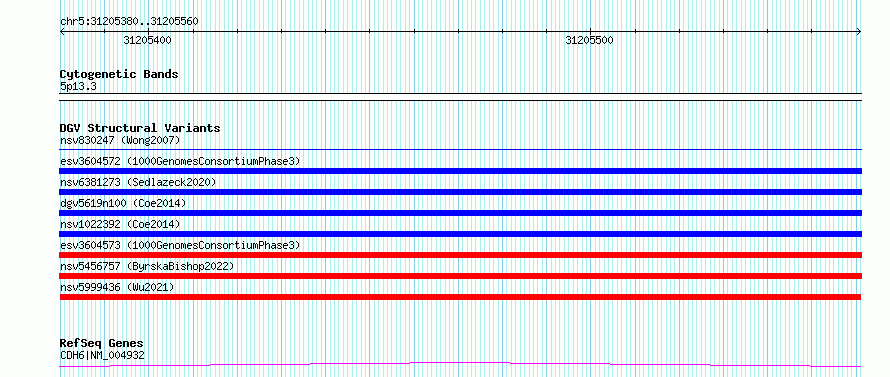Viewport: 890px width, 377px height.
Task: Click the red bar for nsv5999436
Action: click(x=460, y=297)
